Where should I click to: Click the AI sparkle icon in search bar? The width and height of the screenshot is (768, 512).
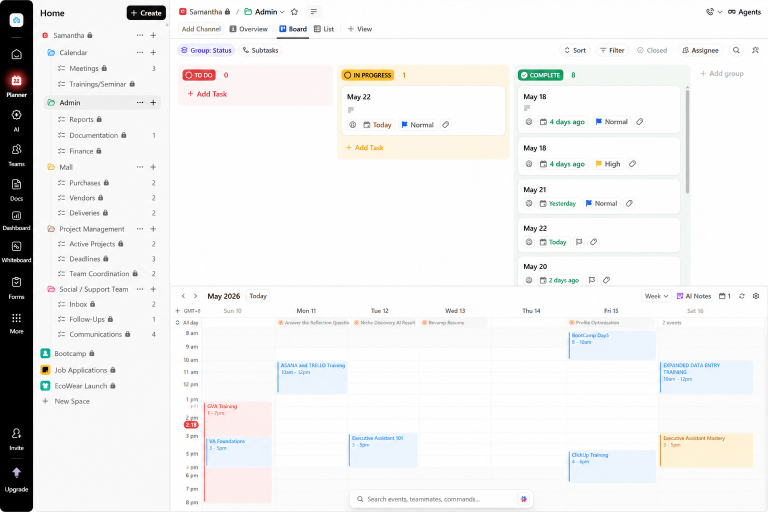click(524, 499)
